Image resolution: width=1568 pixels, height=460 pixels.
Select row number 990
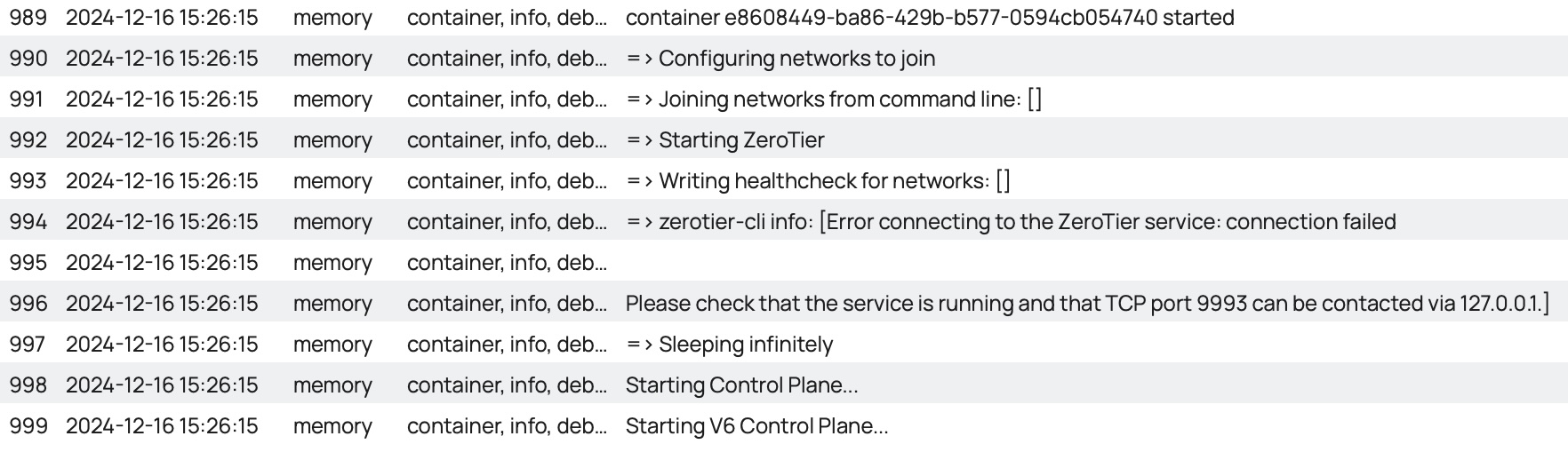click(x=28, y=59)
